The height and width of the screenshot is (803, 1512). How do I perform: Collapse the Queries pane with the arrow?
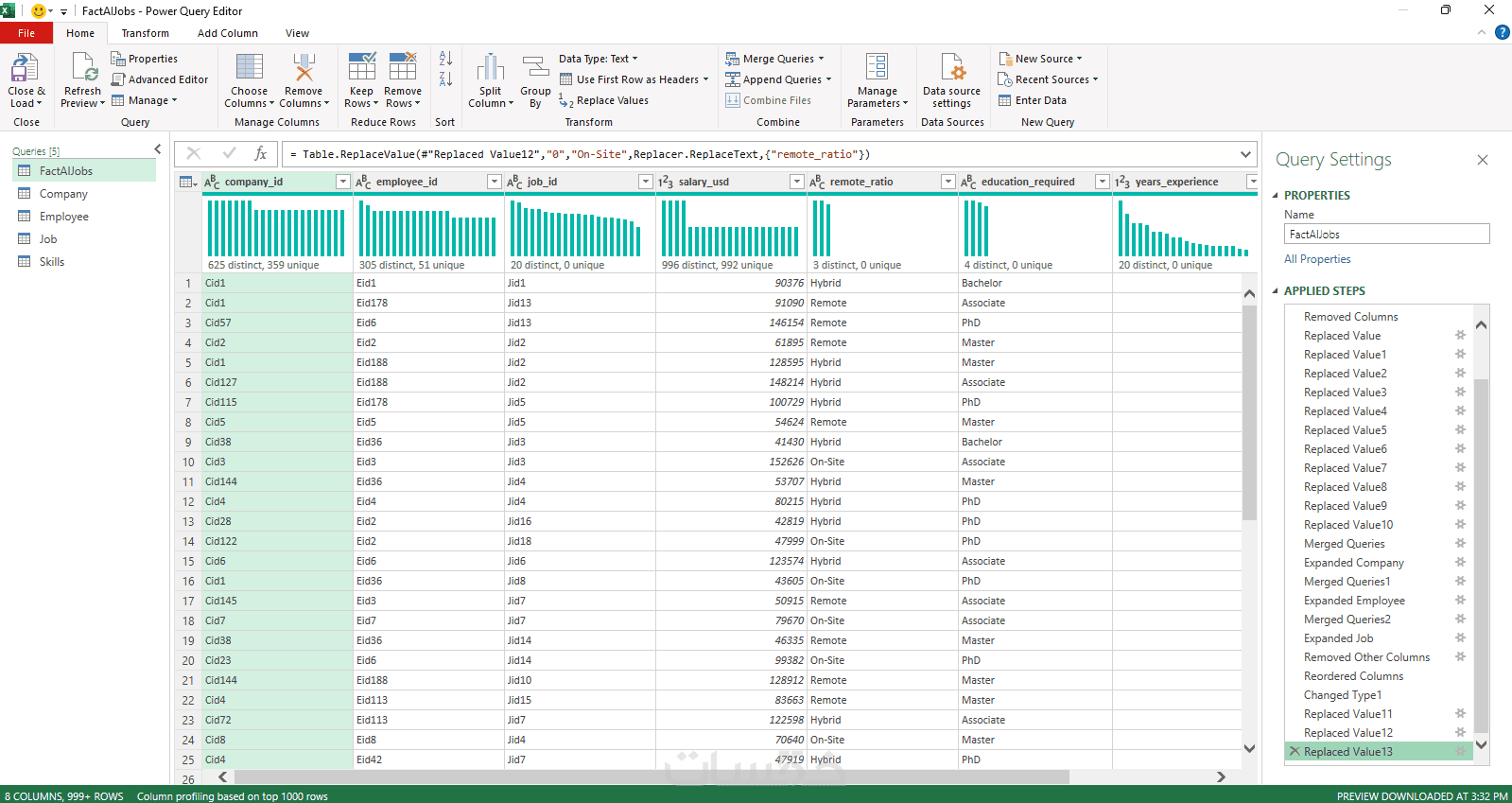point(158,149)
